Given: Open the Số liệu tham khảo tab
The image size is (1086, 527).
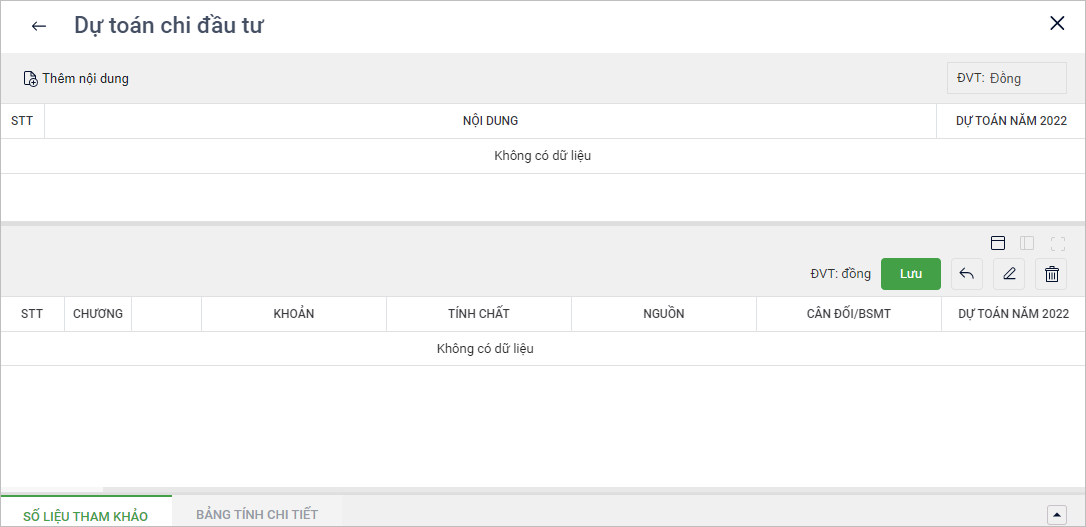Looking at the screenshot, I should coord(86,516).
